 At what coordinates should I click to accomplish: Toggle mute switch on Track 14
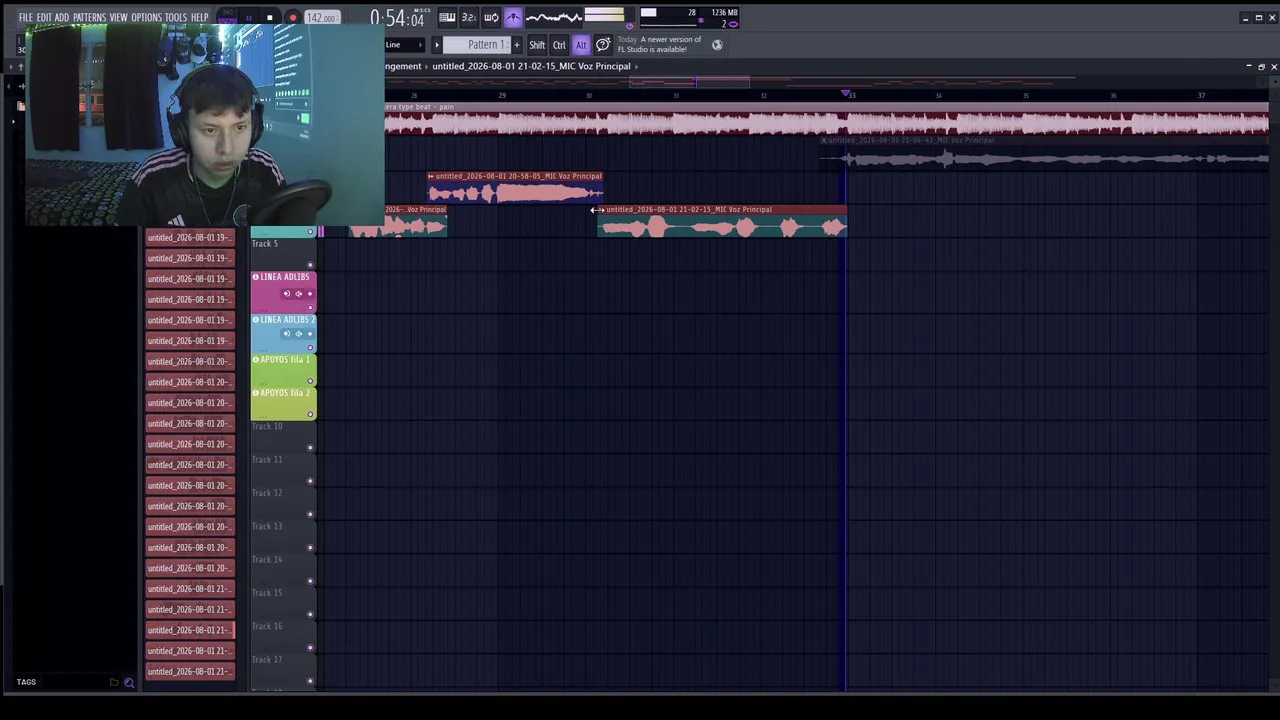311,581
